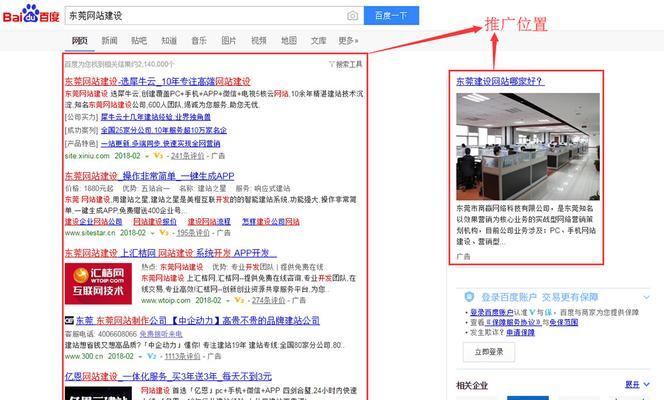Image resolution: width=664 pixels, height=400 pixels.
Task: Open result 亿恩网站建设_一体化服务
Action: click(168, 376)
